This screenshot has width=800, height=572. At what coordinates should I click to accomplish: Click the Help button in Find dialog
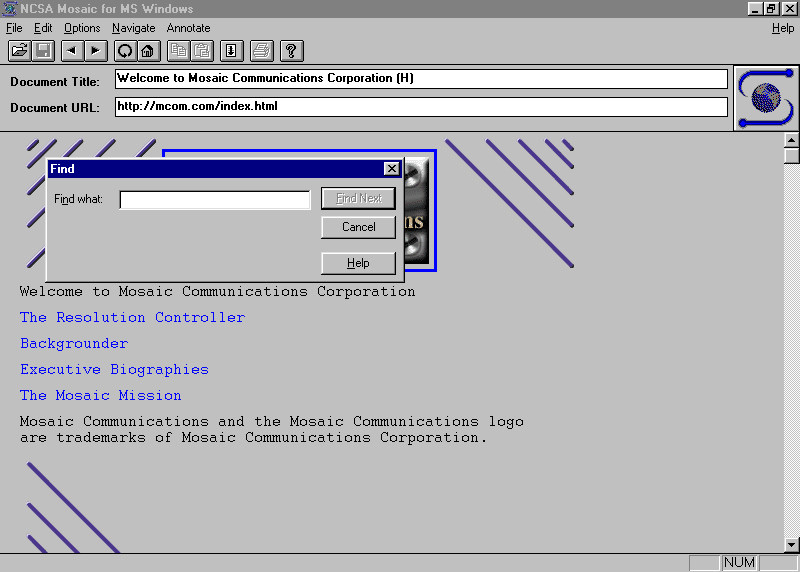pos(358,263)
